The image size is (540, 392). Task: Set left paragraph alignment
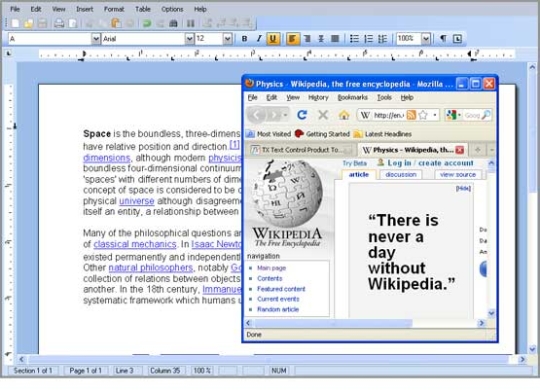[x=292, y=39]
